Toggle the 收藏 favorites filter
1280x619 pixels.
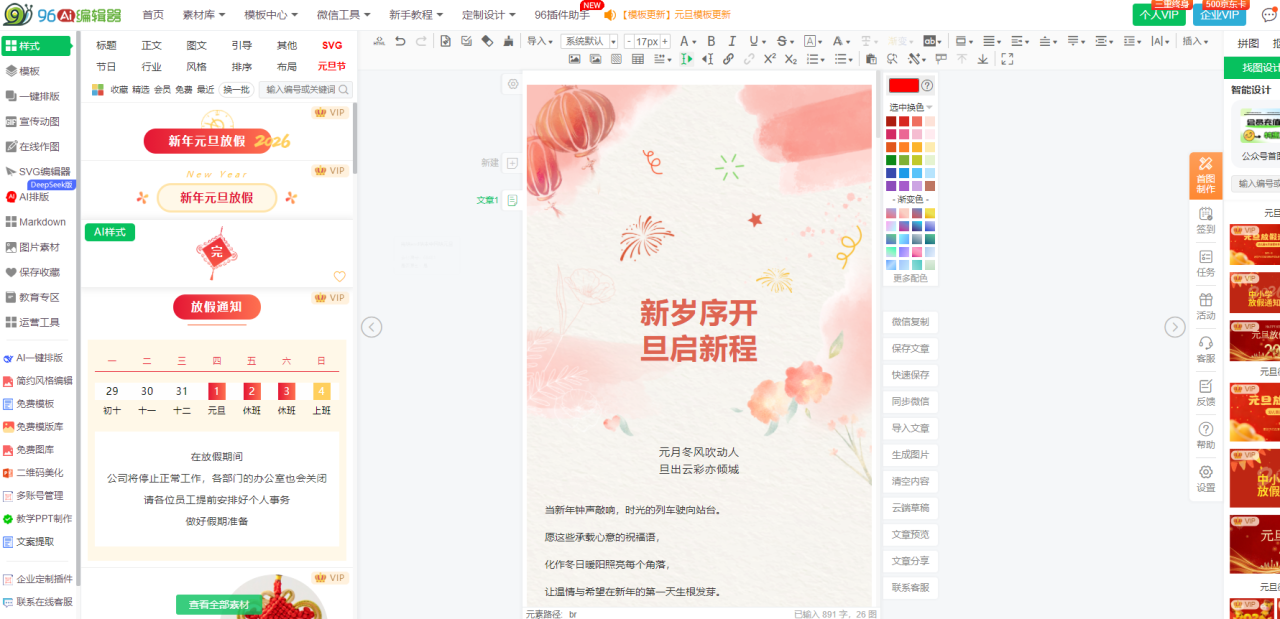(x=119, y=89)
